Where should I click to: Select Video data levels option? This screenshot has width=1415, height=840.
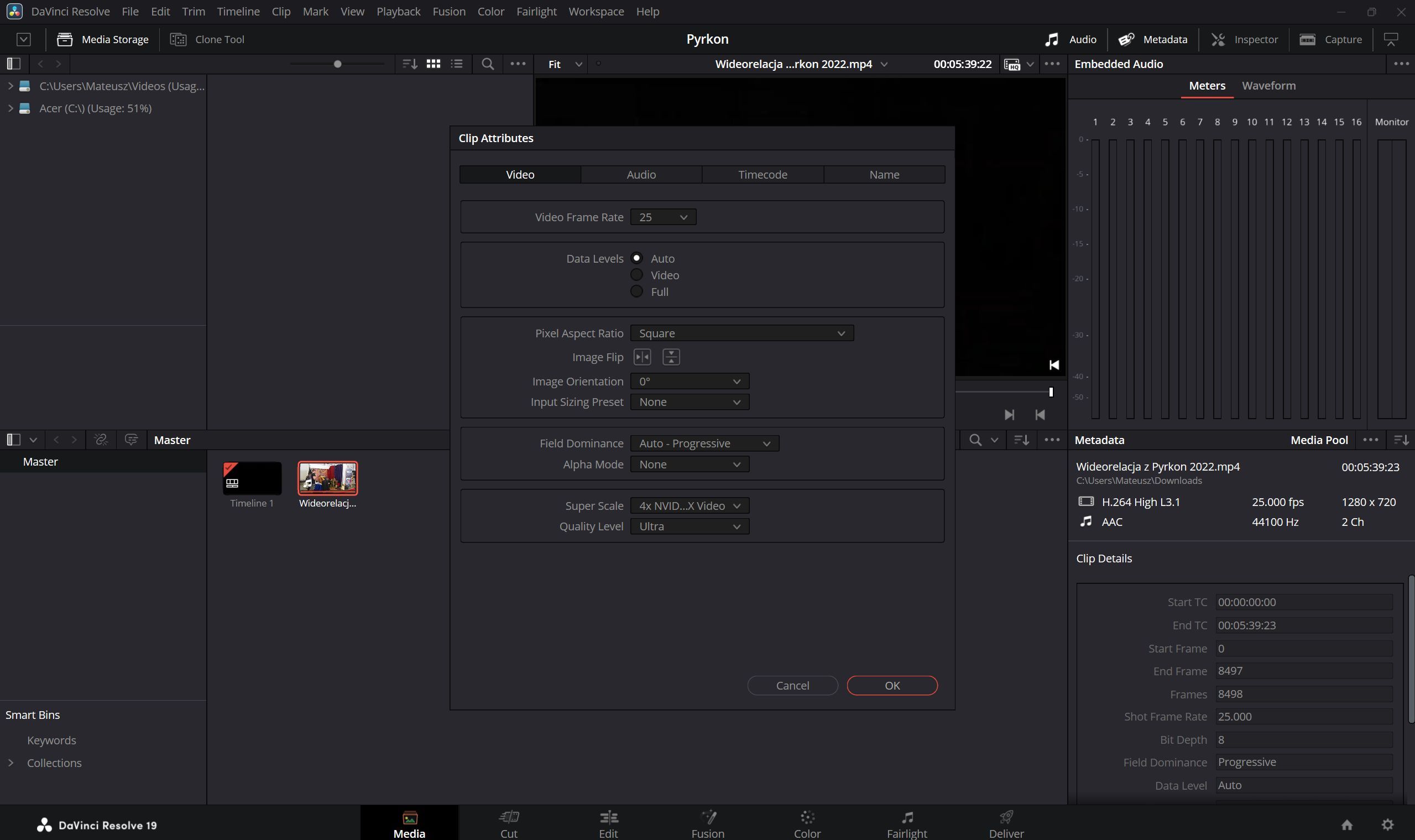pos(637,275)
